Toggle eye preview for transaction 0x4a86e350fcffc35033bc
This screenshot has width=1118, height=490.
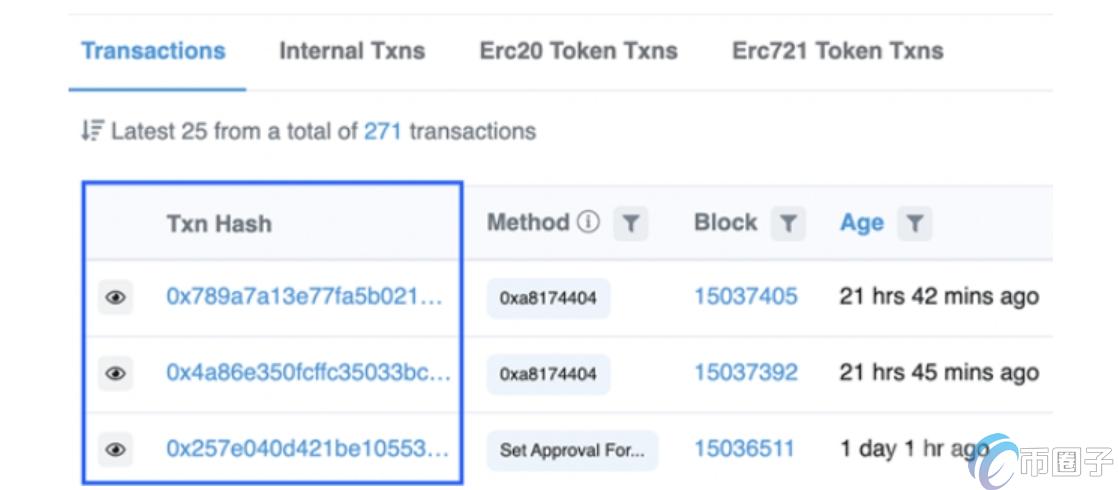pos(116,374)
